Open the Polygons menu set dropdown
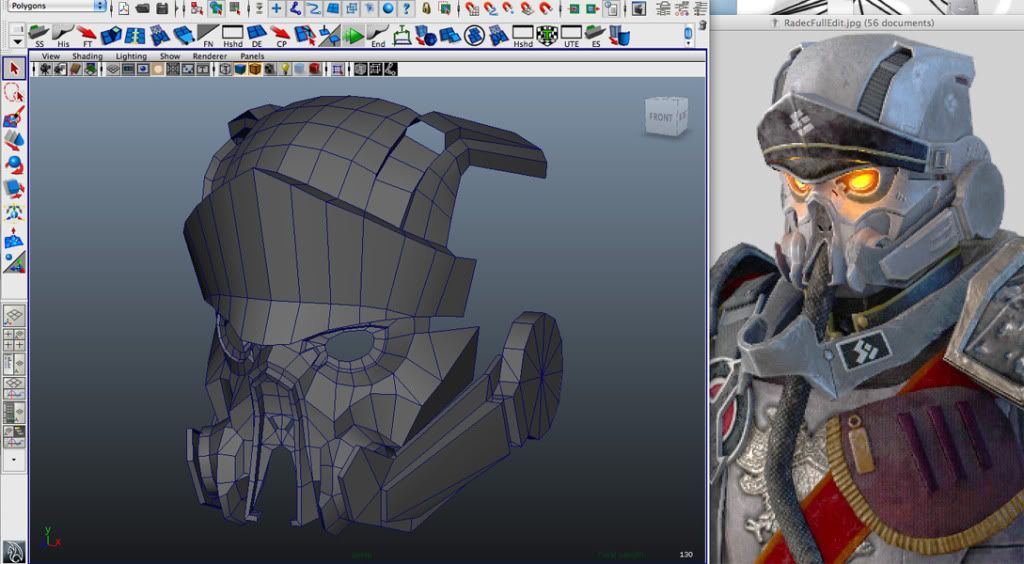Viewport: 1024px width, 564px height. (x=56, y=6)
